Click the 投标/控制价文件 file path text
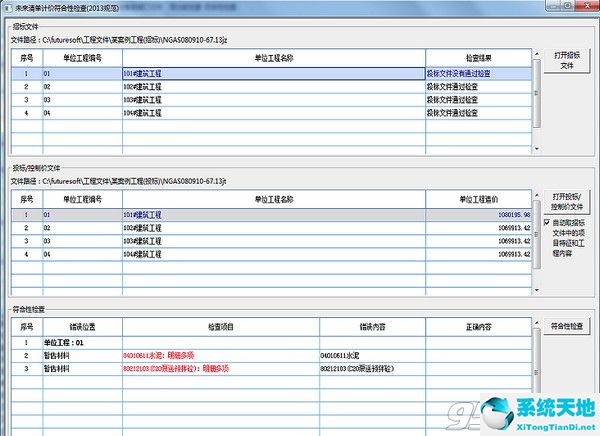The image size is (600, 436). tap(119, 181)
